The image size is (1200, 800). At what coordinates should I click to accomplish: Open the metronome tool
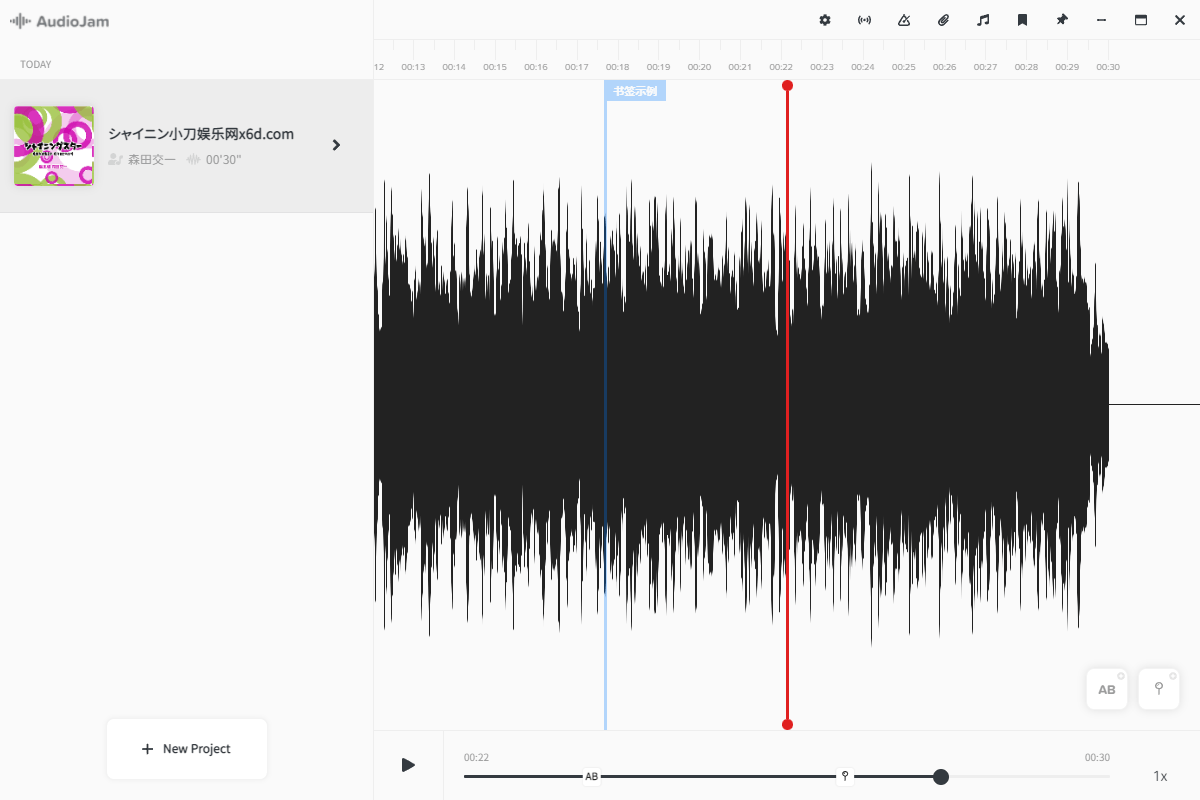click(x=903, y=20)
